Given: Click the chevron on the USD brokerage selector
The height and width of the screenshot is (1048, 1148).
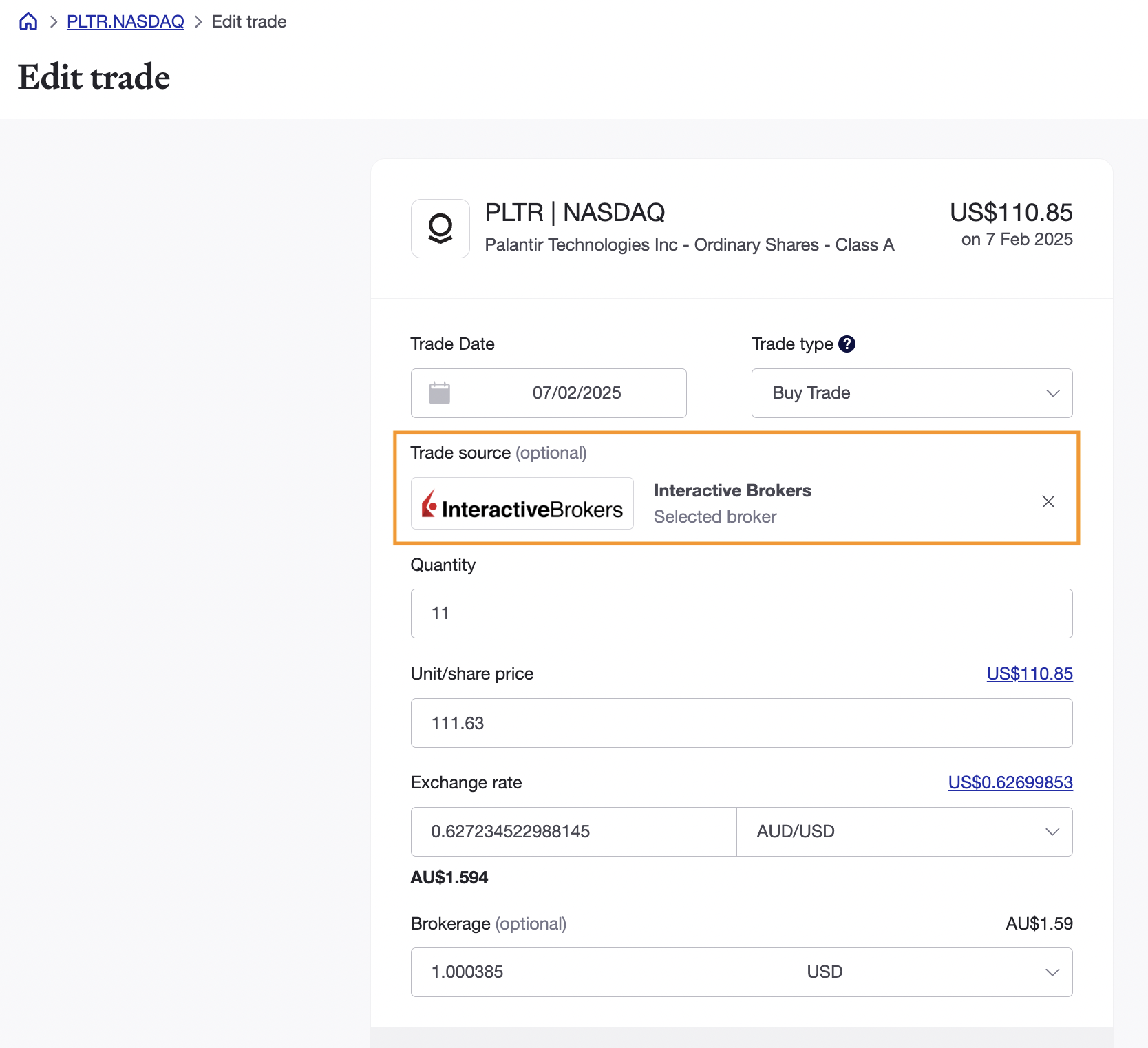Looking at the screenshot, I should point(1052,972).
